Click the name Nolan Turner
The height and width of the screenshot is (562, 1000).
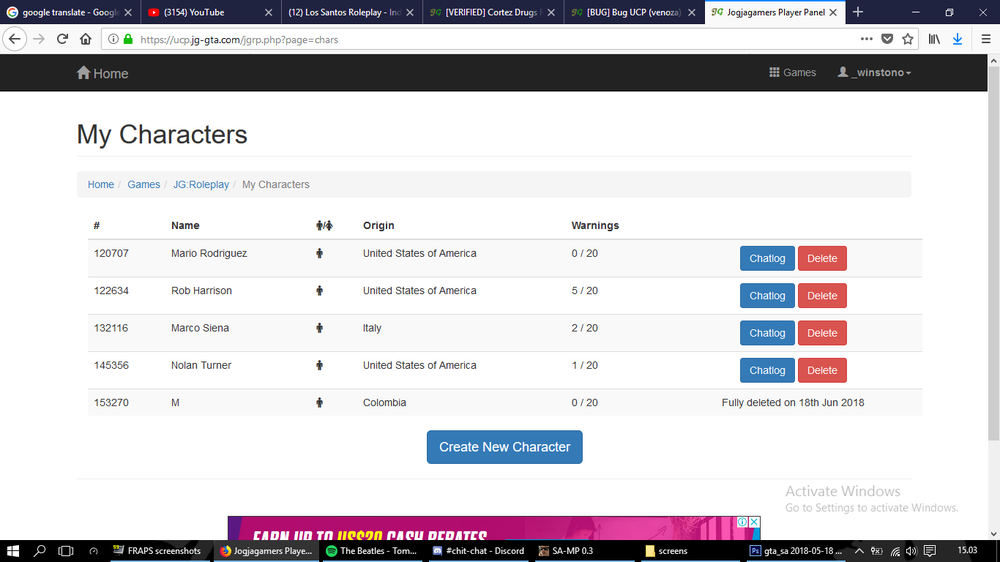201,366
